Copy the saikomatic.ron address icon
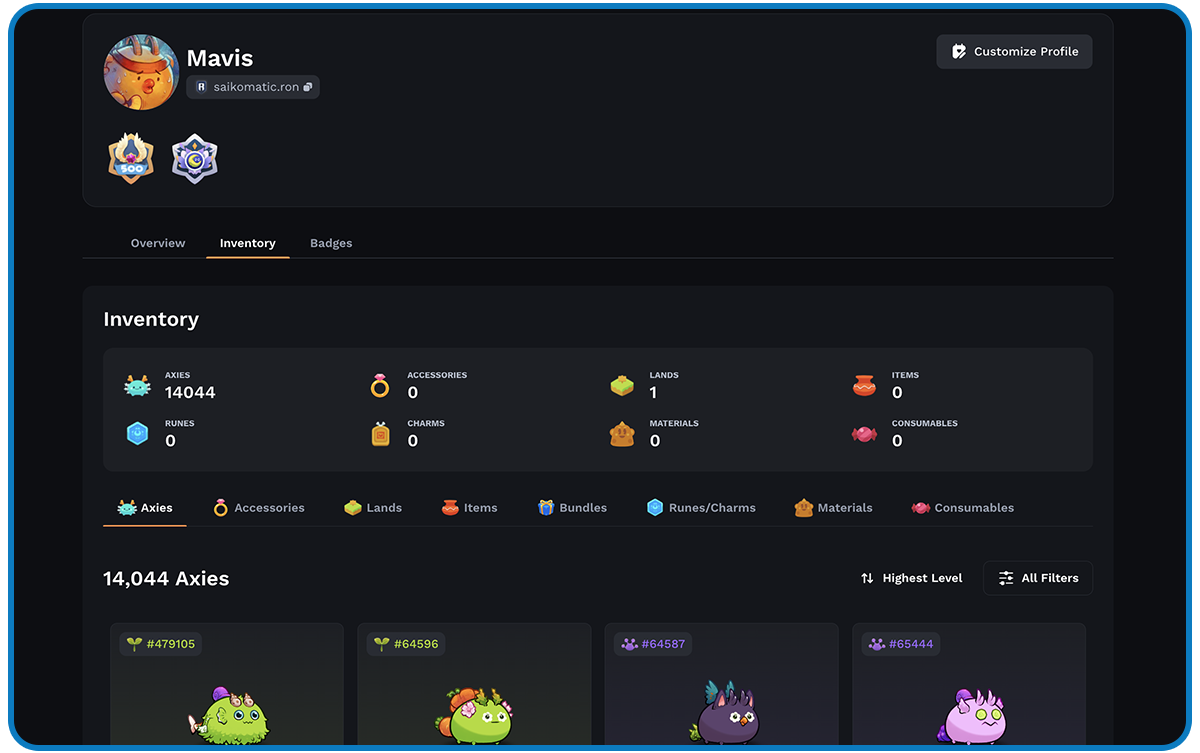Viewport: 1200px width, 753px height. [308, 87]
